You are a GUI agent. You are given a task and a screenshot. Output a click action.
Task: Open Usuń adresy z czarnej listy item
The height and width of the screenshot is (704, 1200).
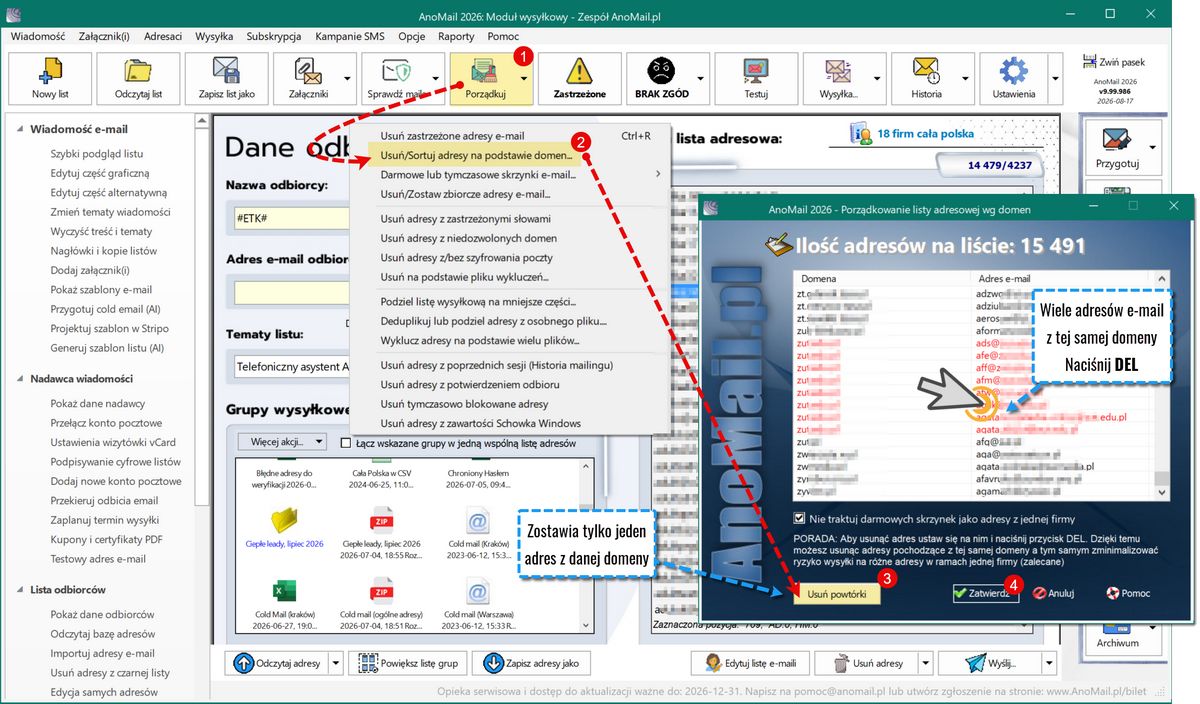110,673
